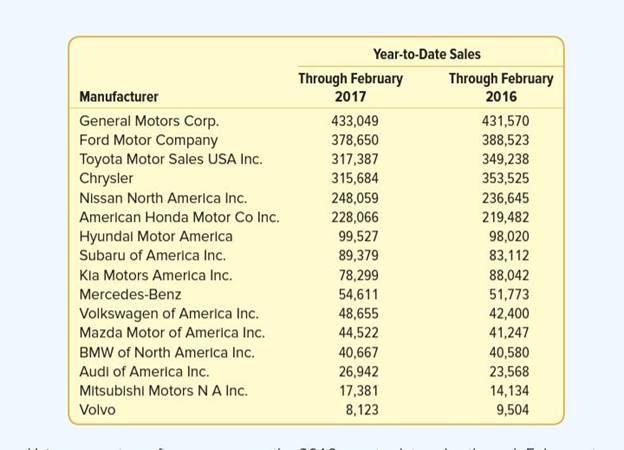Click American Honda Motor Co Inc. cell
624x450 pixels.
click(x=179, y=217)
